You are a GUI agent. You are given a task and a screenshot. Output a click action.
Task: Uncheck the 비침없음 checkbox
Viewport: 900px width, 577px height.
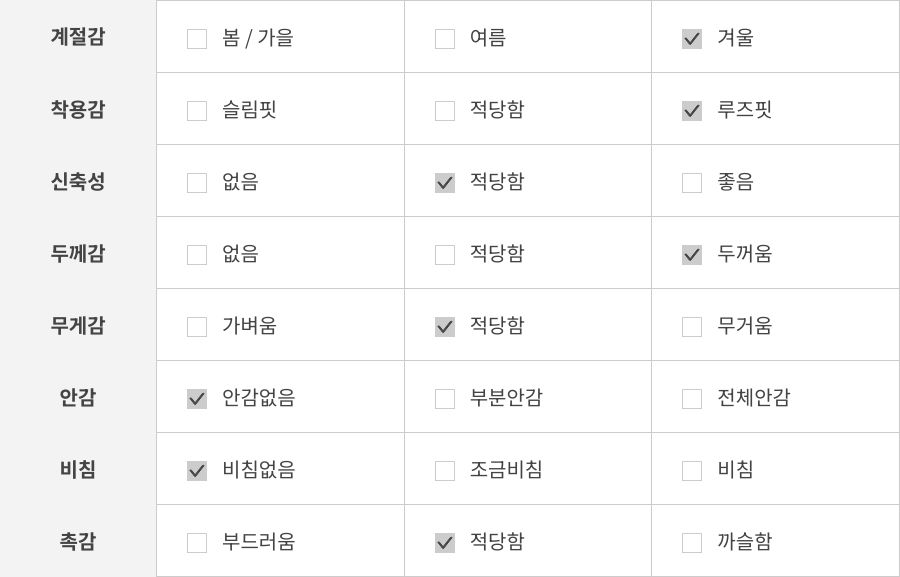tap(197, 471)
